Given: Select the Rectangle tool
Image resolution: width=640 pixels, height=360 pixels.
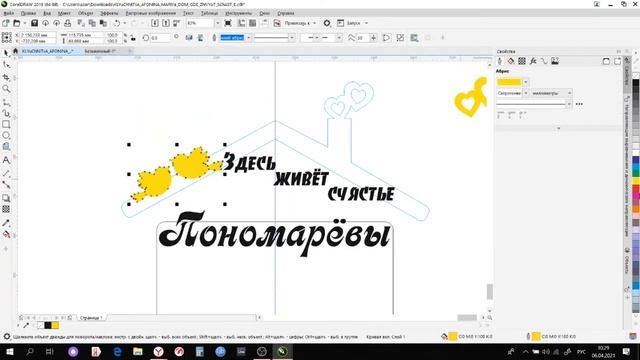Looking at the screenshot, I should [6, 124].
